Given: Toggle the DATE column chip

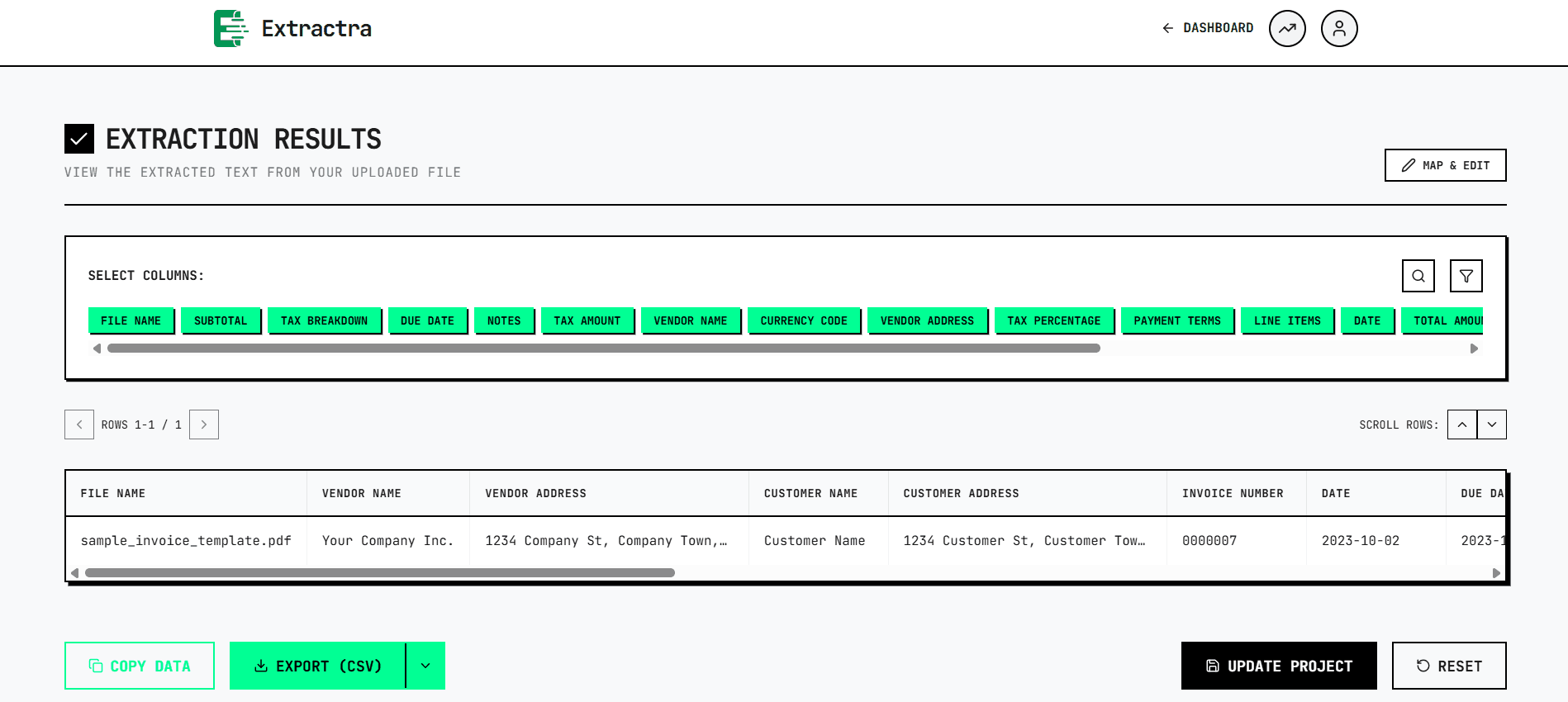Looking at the screenshot, I should tap(1367, 320).
